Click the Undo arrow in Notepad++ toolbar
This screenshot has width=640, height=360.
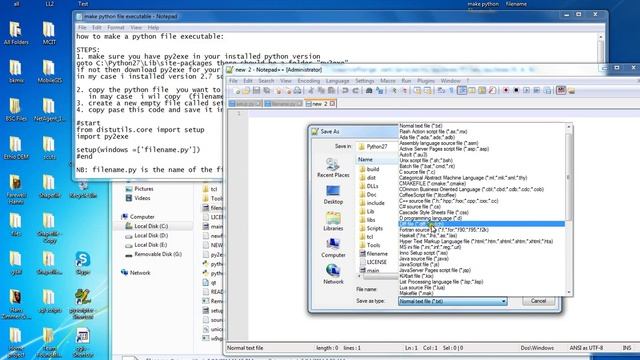[345, 91]
